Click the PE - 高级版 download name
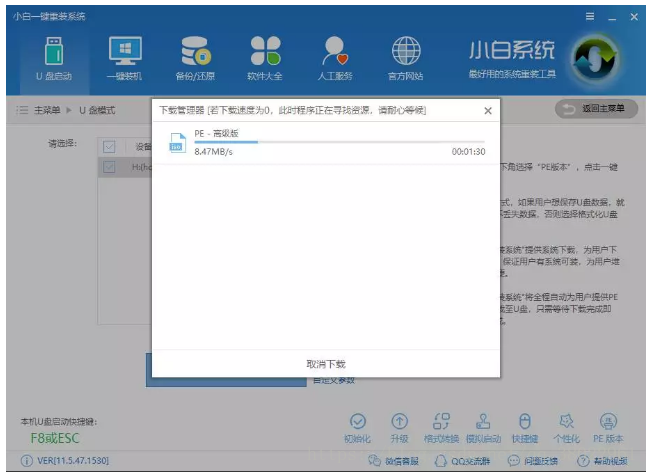 [x=217, y=133]
